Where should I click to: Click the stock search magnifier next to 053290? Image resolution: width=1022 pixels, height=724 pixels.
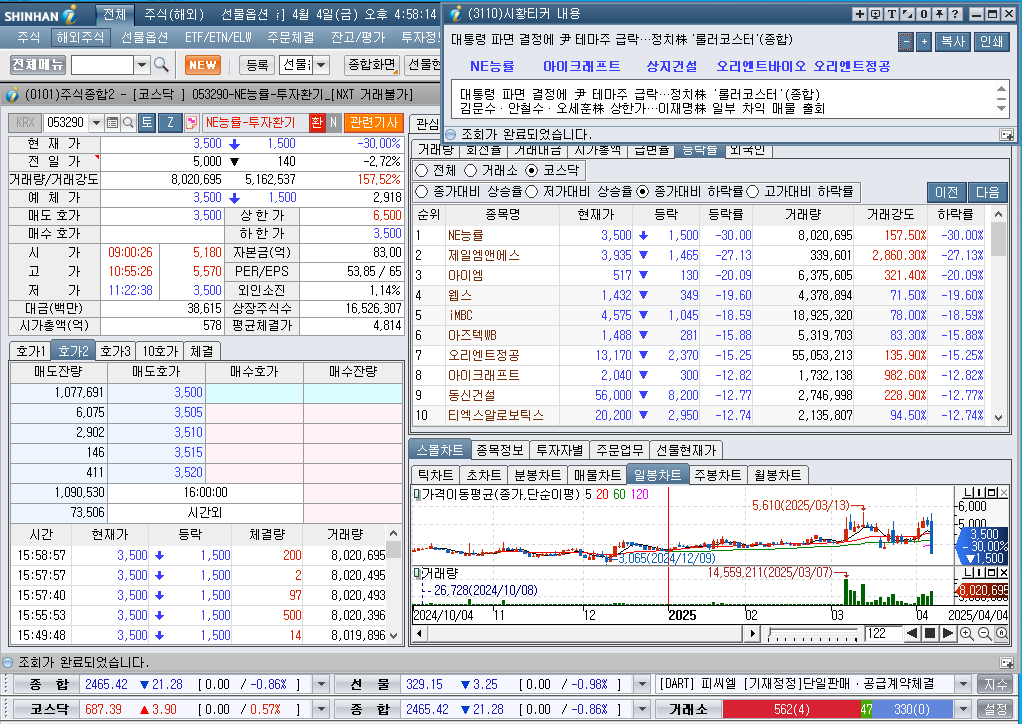pyautogui.click(x=128, y=123)
